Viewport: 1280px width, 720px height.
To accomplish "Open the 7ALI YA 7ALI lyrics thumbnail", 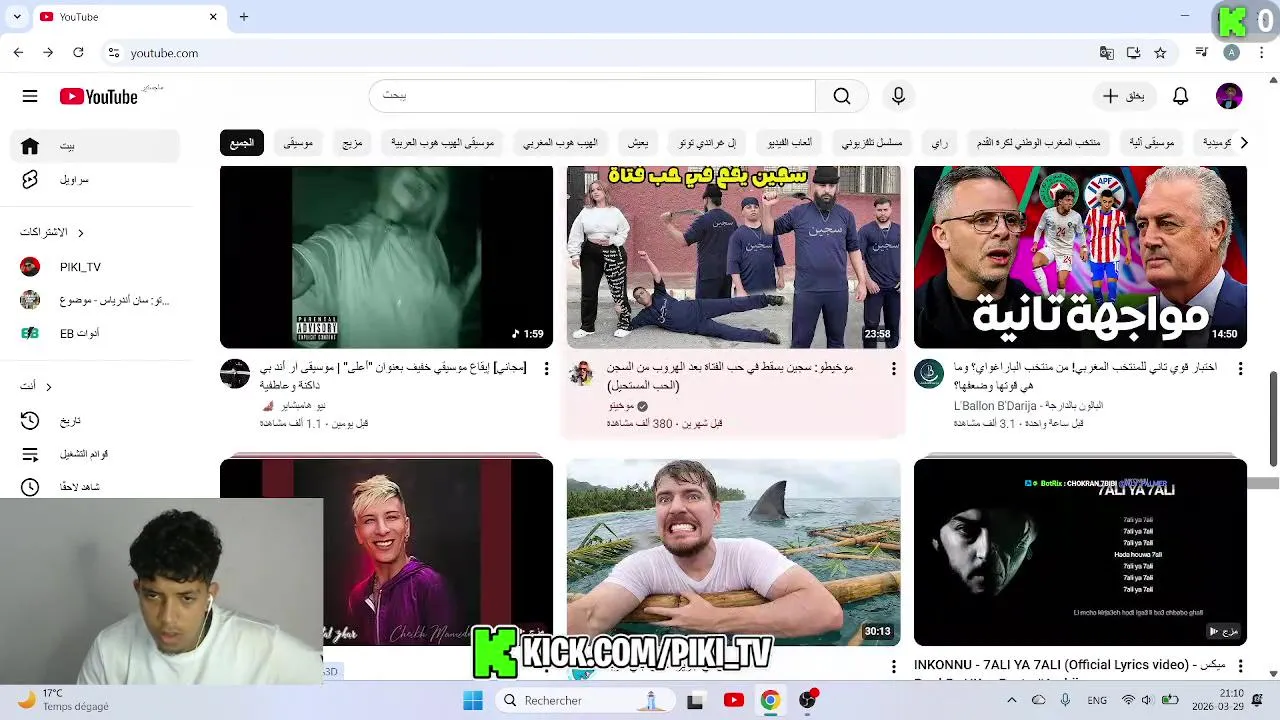I will (1080, 552).
